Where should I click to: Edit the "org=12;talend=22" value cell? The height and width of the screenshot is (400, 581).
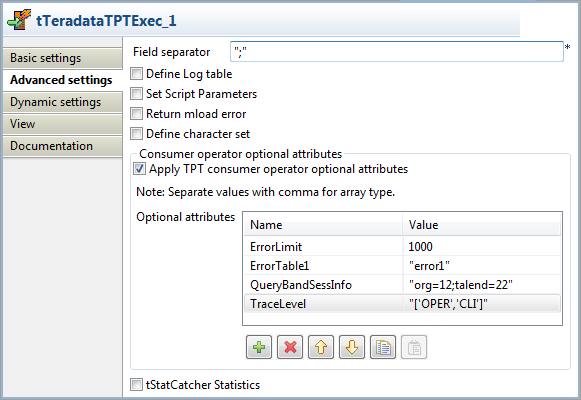481,285
